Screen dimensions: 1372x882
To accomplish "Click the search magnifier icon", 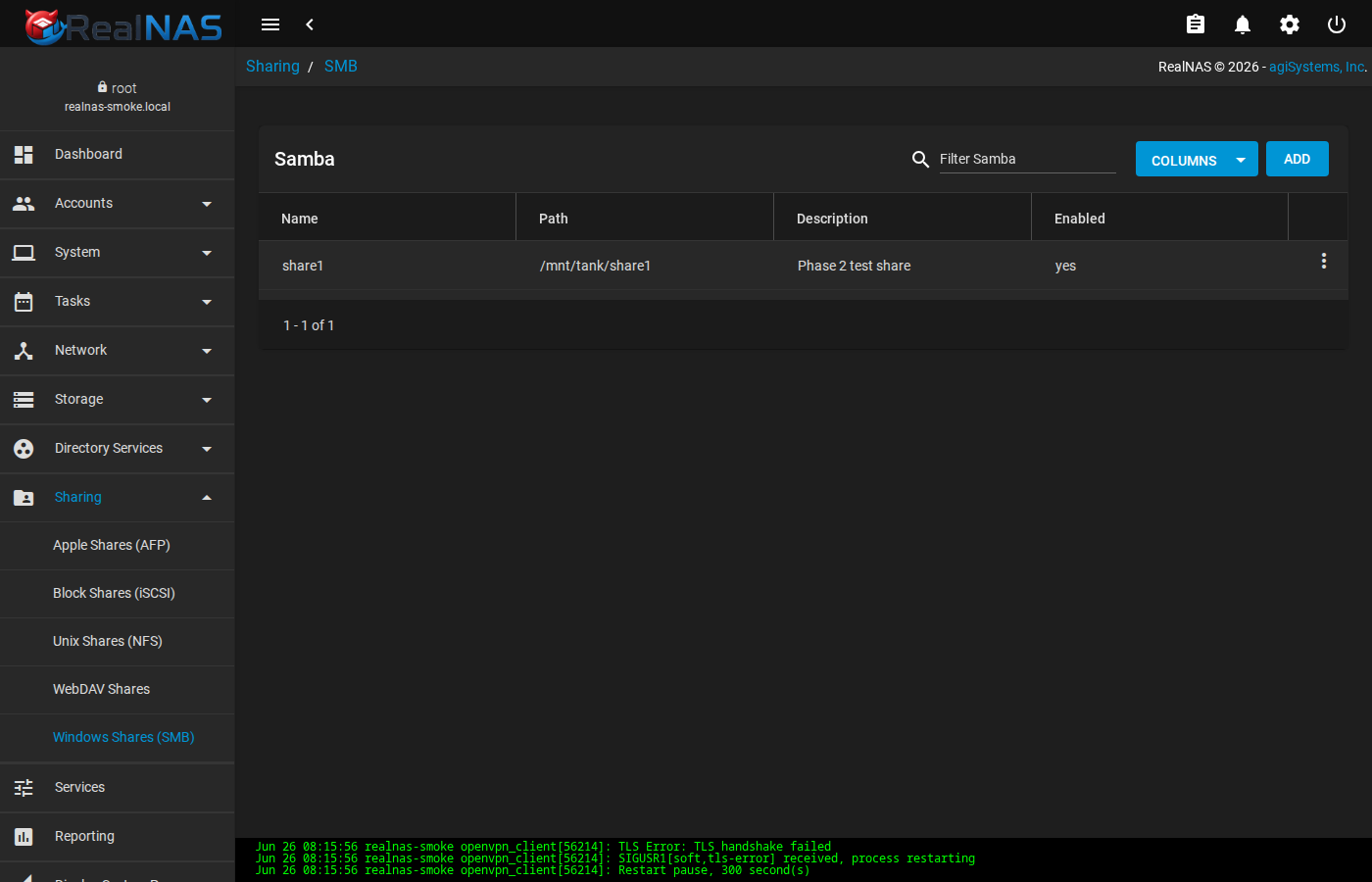I will (x=920, y=159).
